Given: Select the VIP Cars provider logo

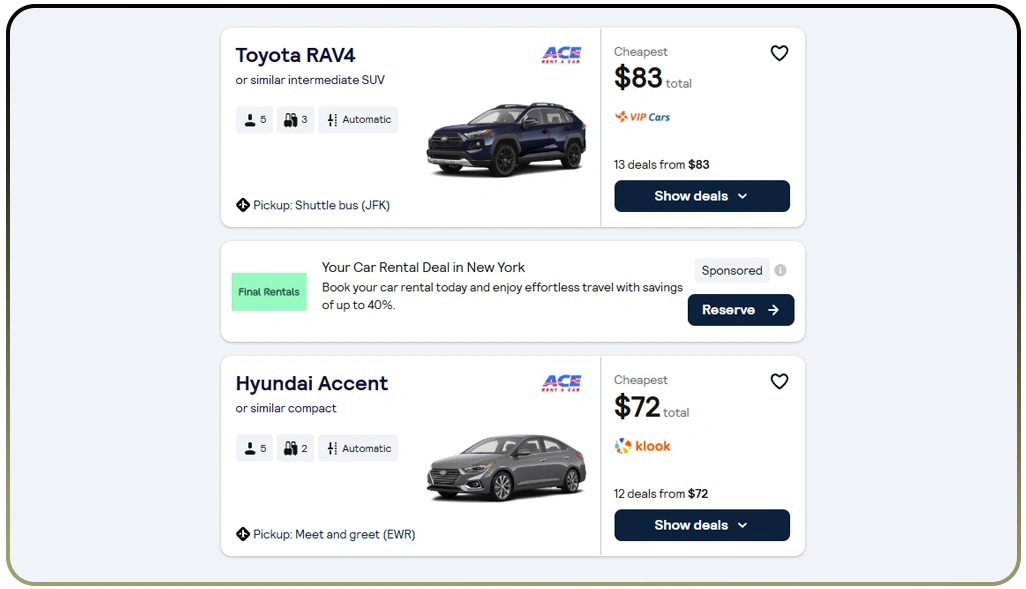Looking at the screenshot, I should (642, 117).
